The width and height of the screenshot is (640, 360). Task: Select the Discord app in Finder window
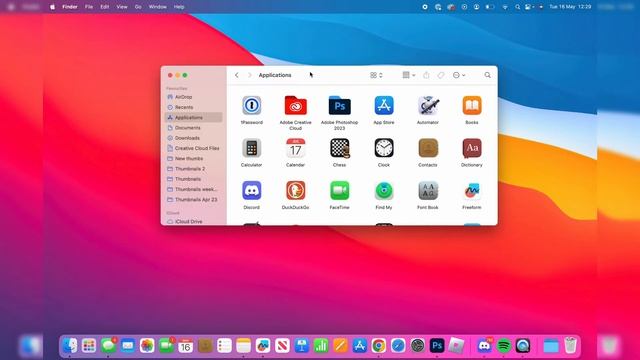(251, 190)
